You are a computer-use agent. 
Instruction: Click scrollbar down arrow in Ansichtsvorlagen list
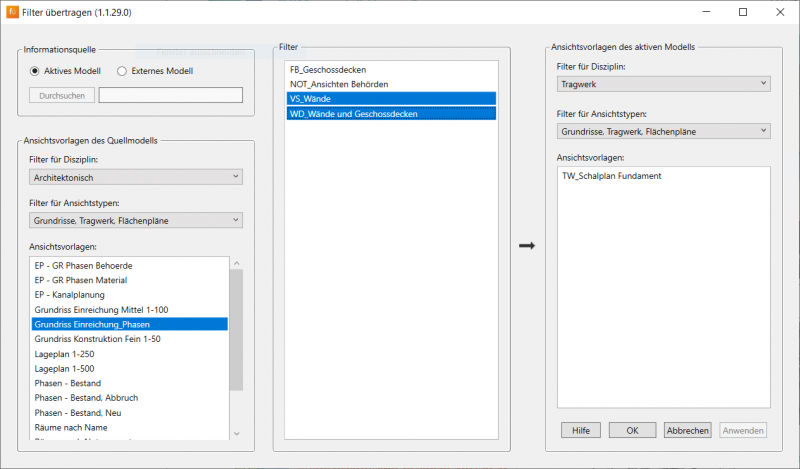point(236,433)
